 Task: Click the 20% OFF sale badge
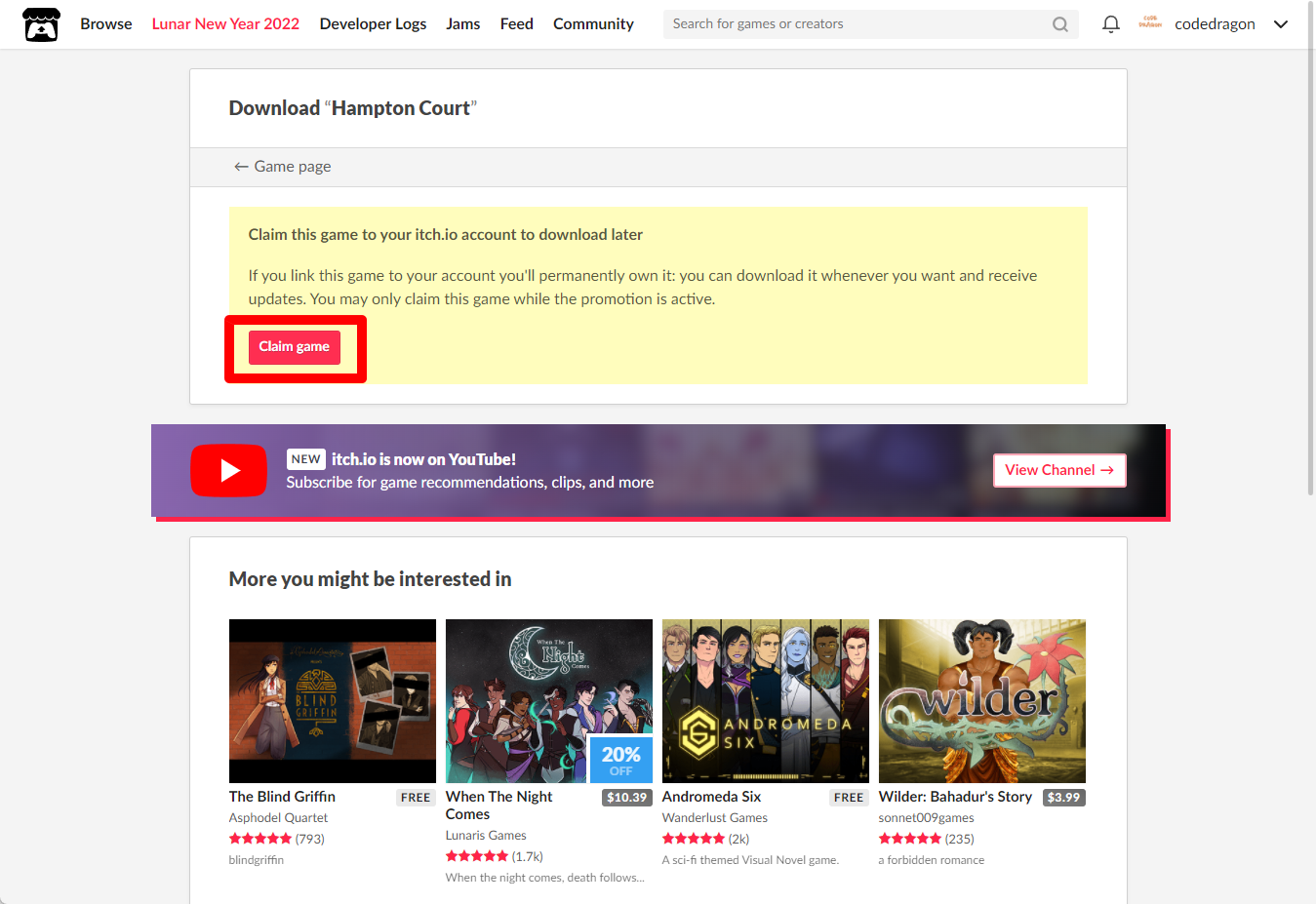click(x=621, y=760)
